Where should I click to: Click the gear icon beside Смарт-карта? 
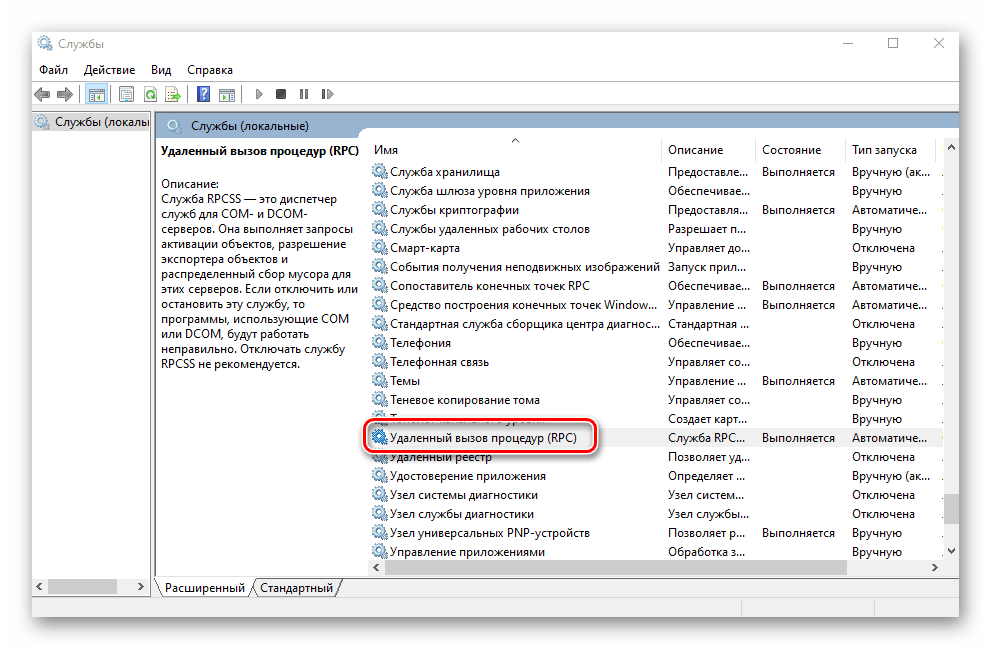(x=379, y=247)
